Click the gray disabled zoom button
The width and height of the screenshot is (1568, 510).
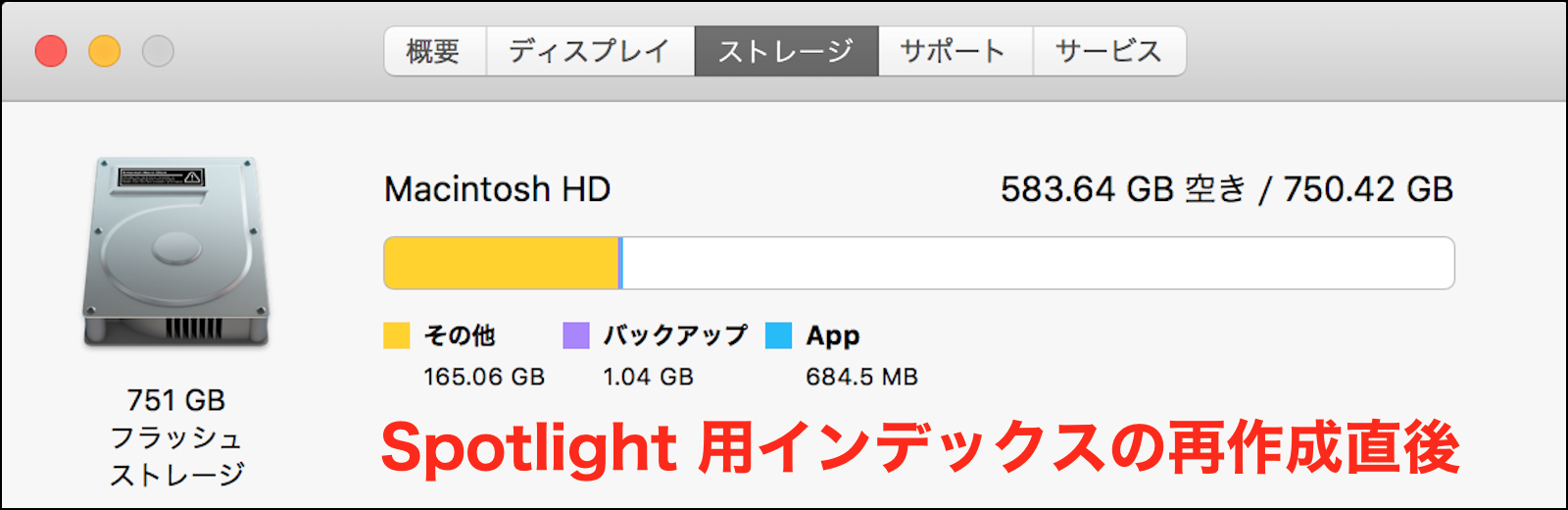[x=158, y=51]
